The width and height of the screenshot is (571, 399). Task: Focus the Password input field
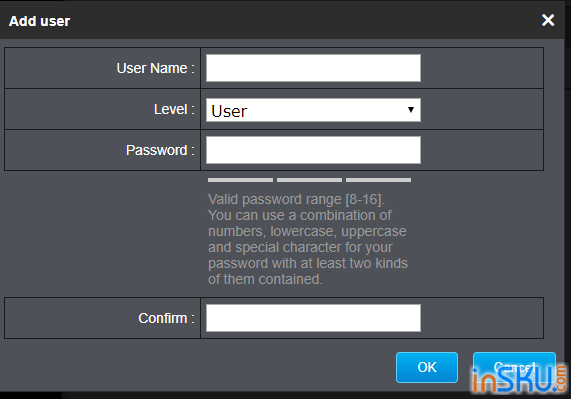[x=313, y=150]
